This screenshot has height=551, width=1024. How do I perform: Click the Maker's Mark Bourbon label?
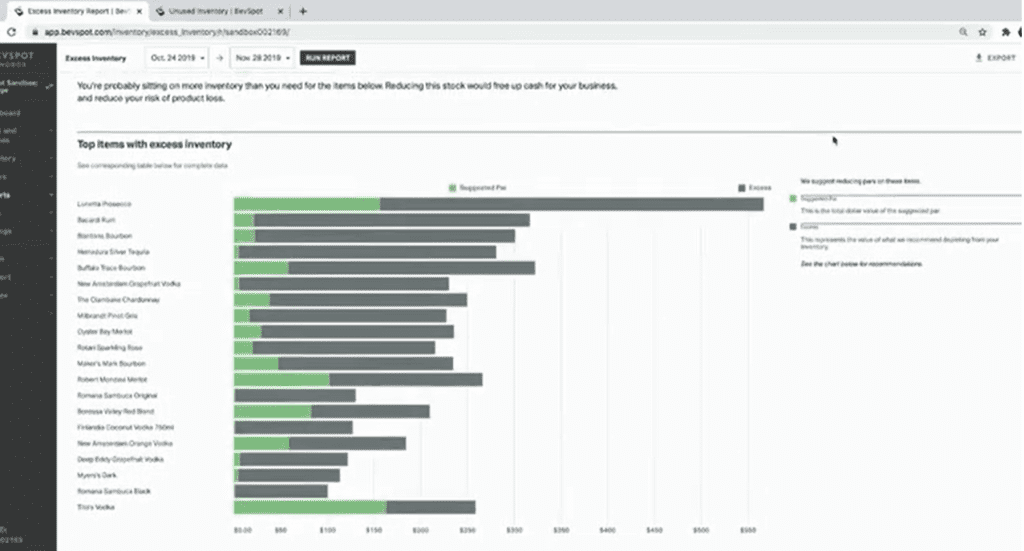coord(111,364)
